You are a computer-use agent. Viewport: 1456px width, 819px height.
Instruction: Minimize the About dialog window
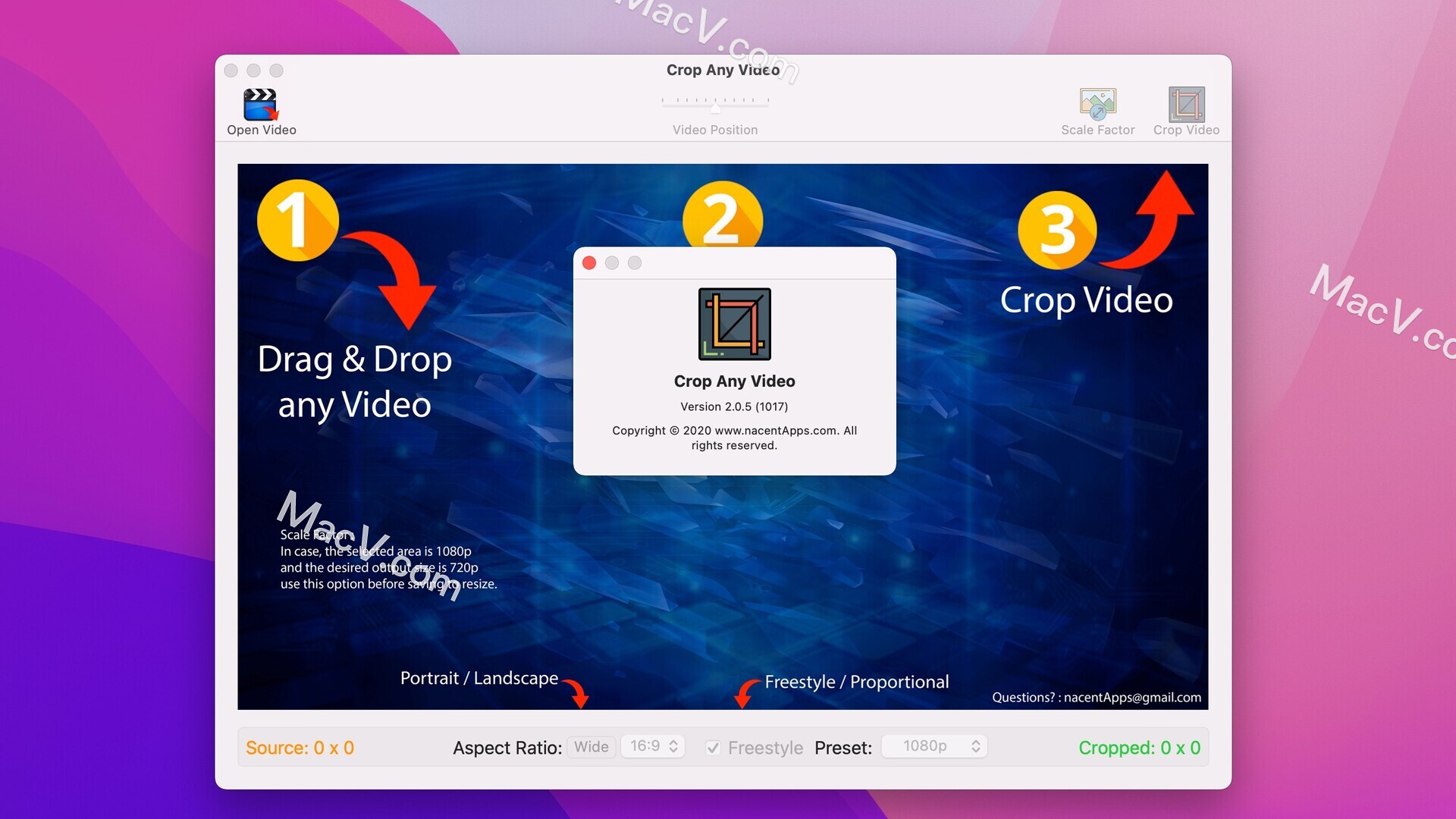pos(612,263)
